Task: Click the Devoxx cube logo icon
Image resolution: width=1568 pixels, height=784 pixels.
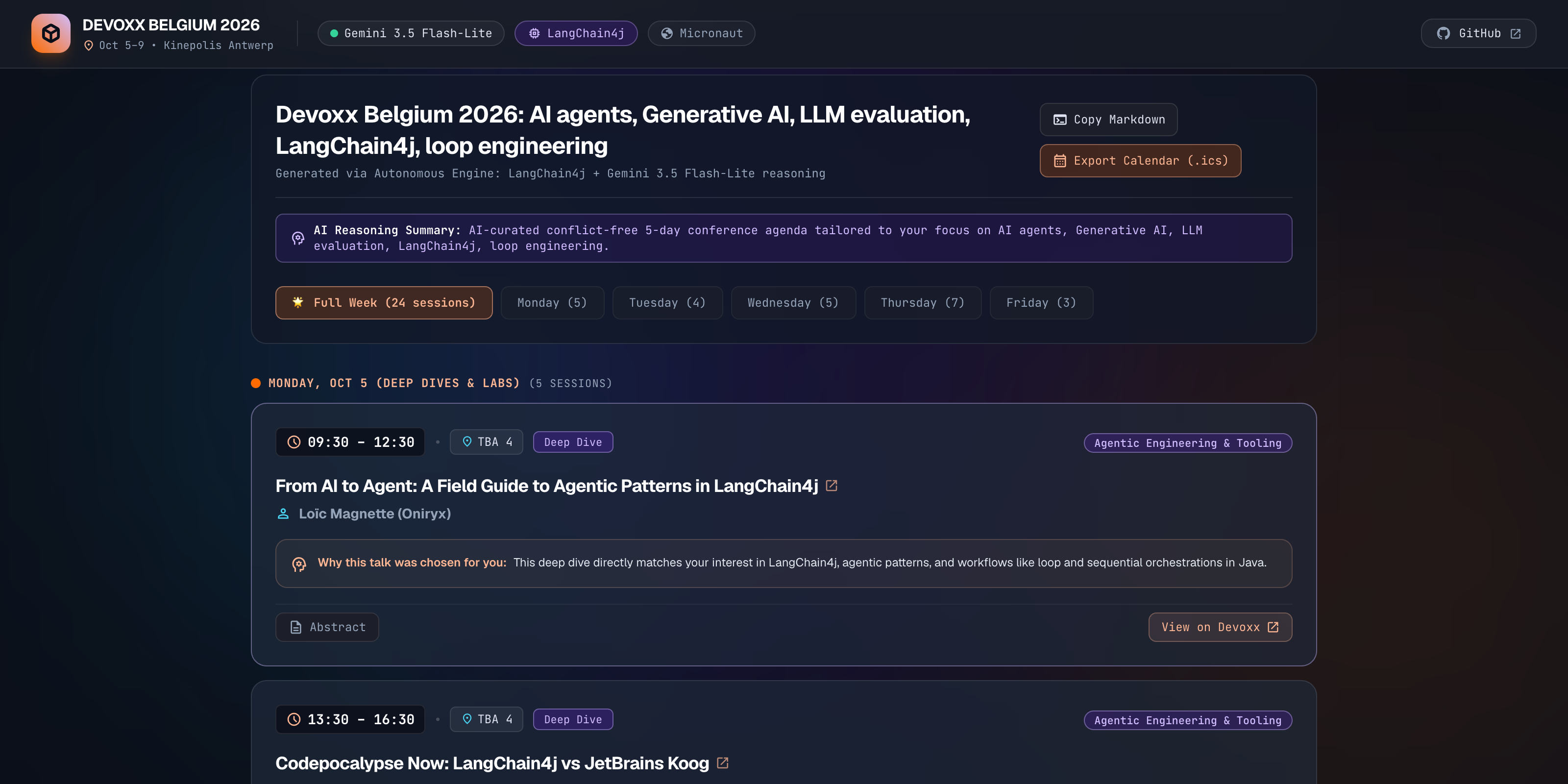Action: 50,33
